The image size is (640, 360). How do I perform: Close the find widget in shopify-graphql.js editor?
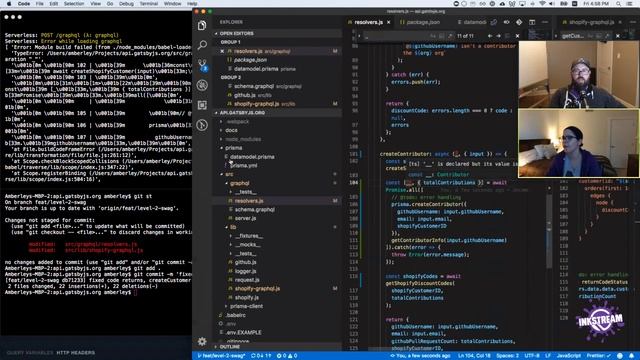(618, 36)
